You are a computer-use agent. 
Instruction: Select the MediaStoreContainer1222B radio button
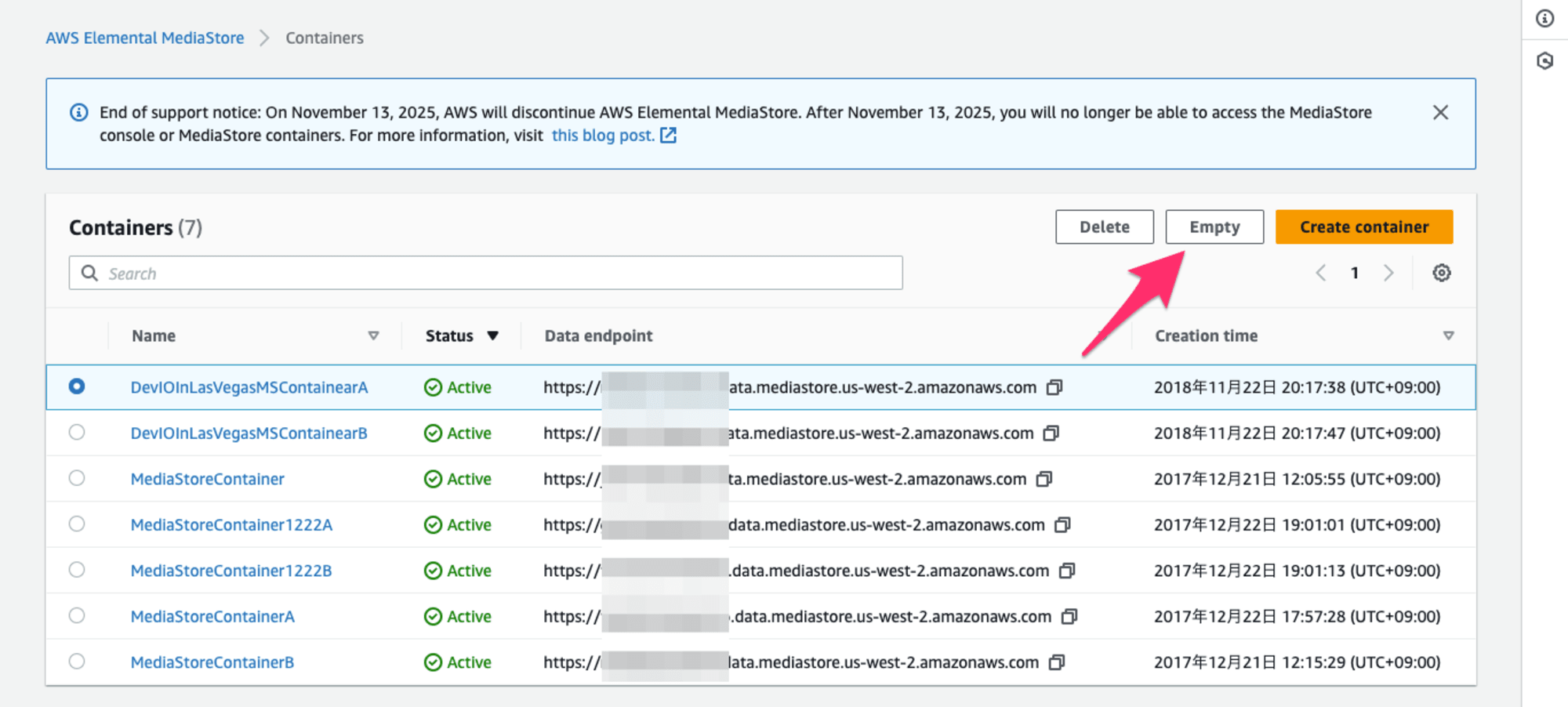click(77, 570)
